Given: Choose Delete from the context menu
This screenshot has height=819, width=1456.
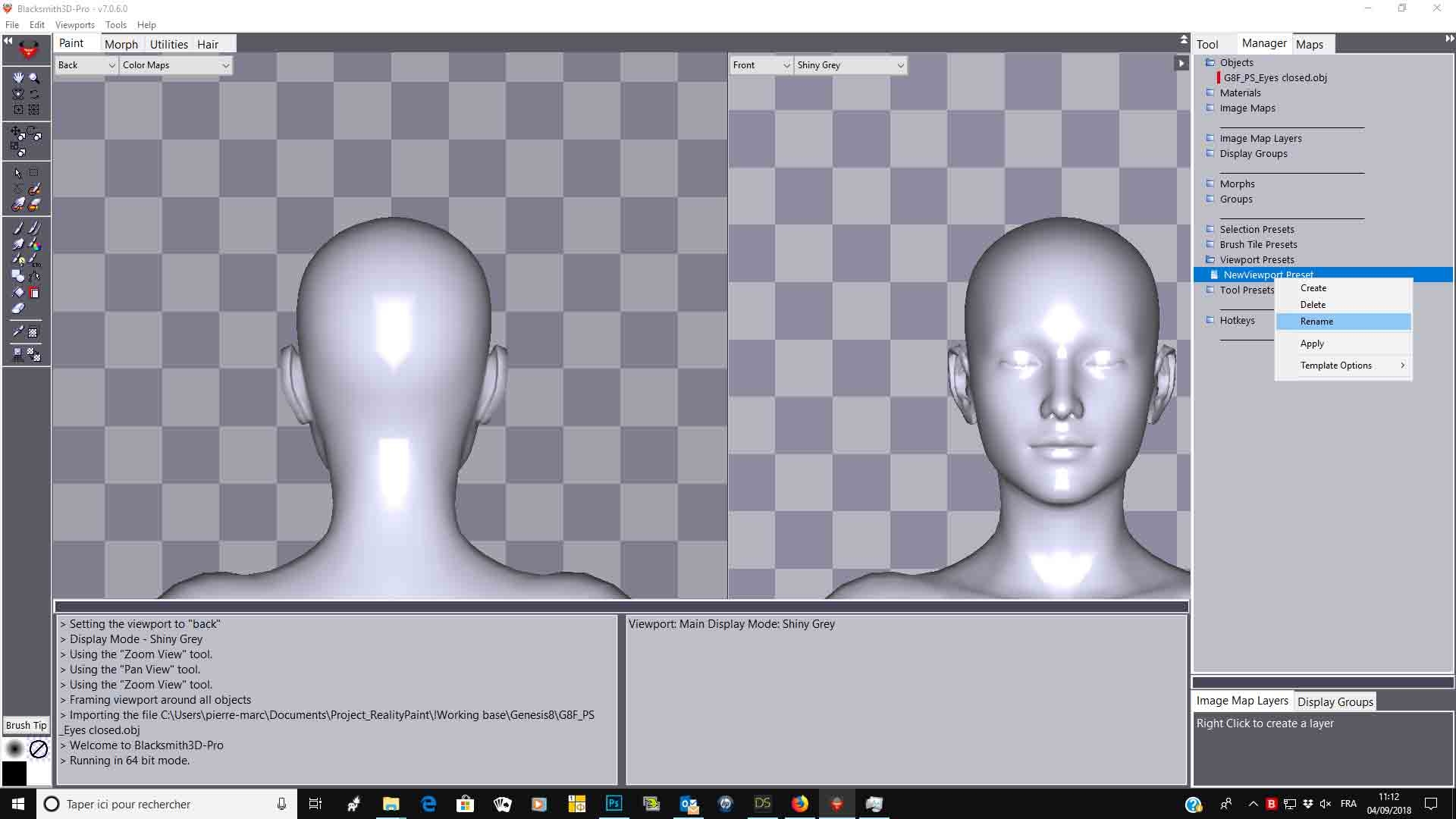Looking at the screenshot, I should pos(1344,305).
